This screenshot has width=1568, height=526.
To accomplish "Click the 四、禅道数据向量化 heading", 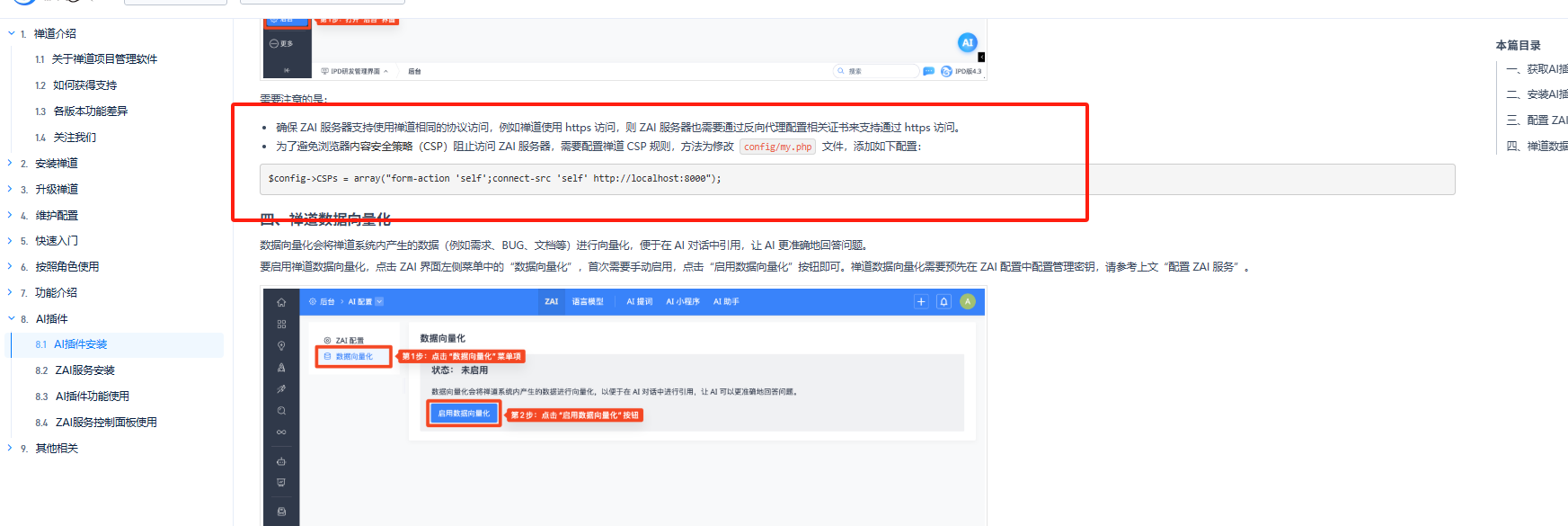I will point(325,219).
